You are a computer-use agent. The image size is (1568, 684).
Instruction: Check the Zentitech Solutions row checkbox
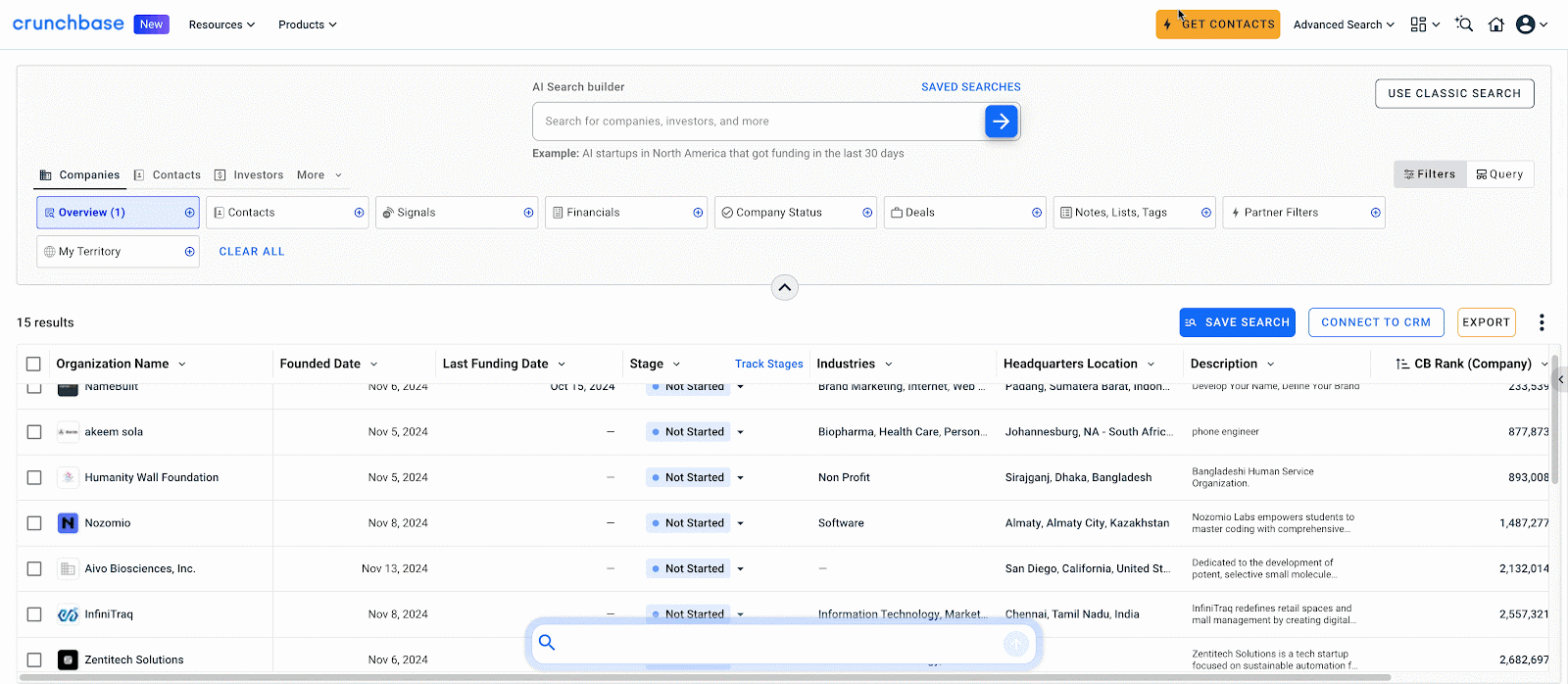(x=34, y=660)
